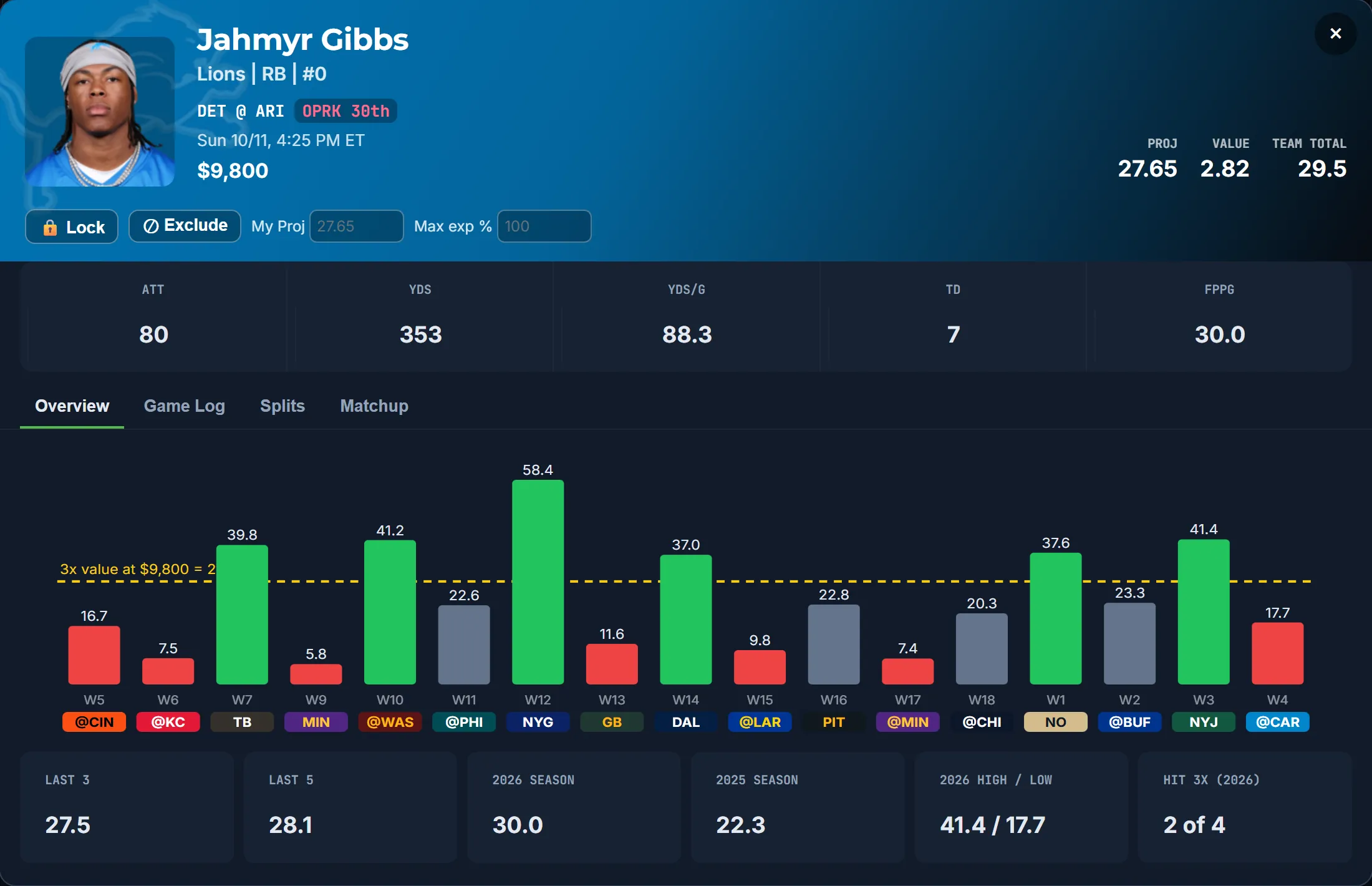Close the Jahmyr Gibbs player card

(1335, 34)
